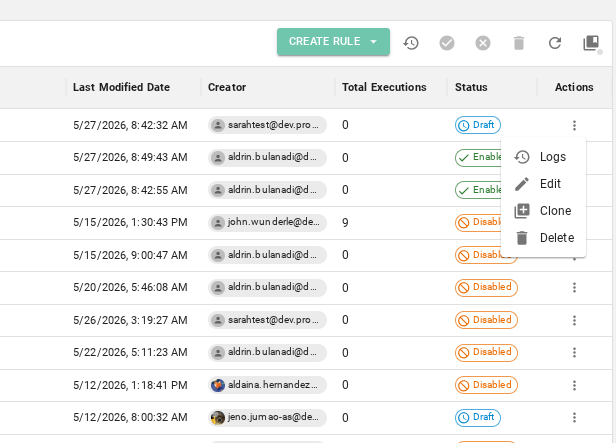Sort by Total Executions column header
The width and height of the screenshot is (616, 443).
point(384,87)
